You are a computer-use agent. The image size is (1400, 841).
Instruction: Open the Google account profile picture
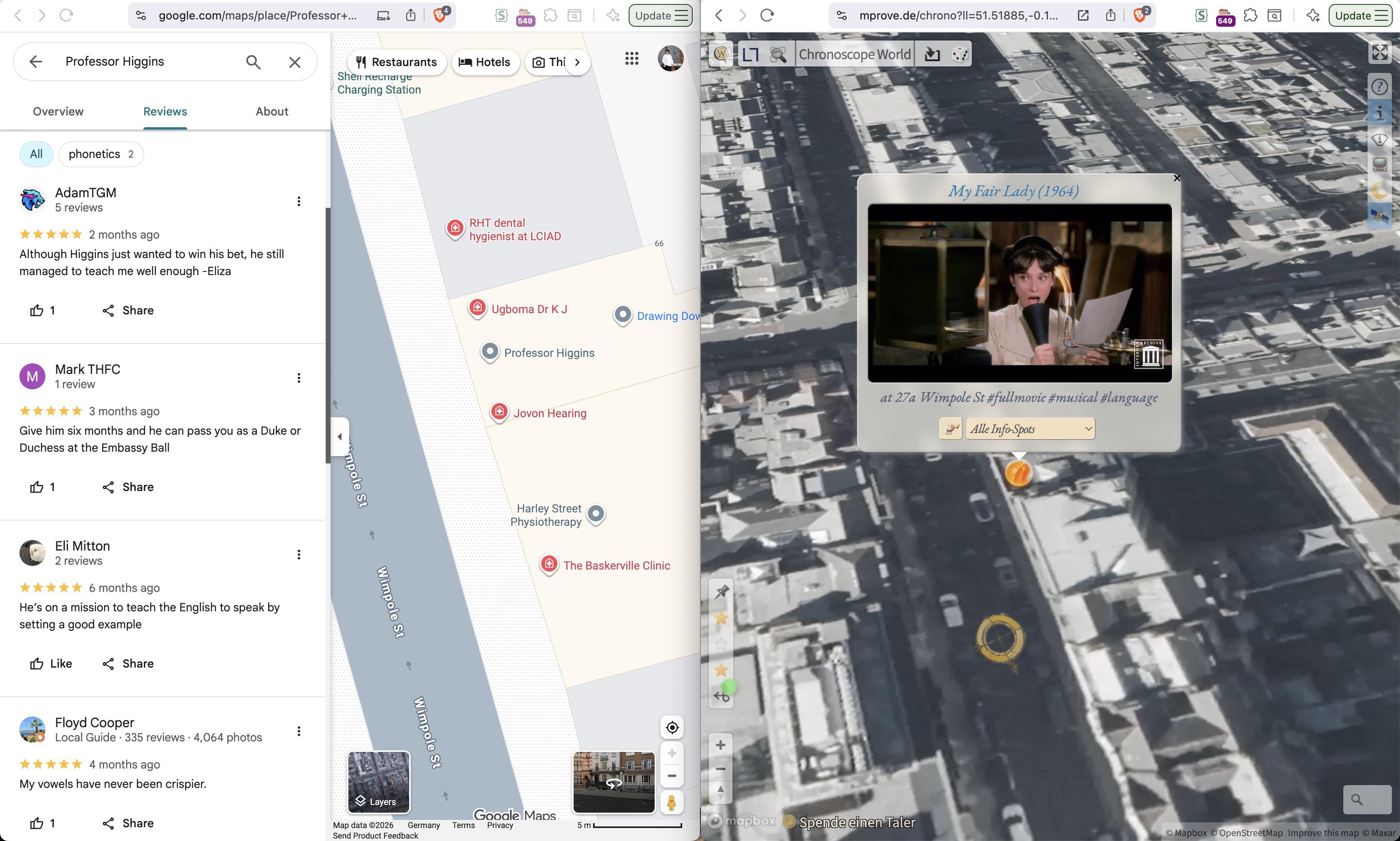(x=671, y=58)
